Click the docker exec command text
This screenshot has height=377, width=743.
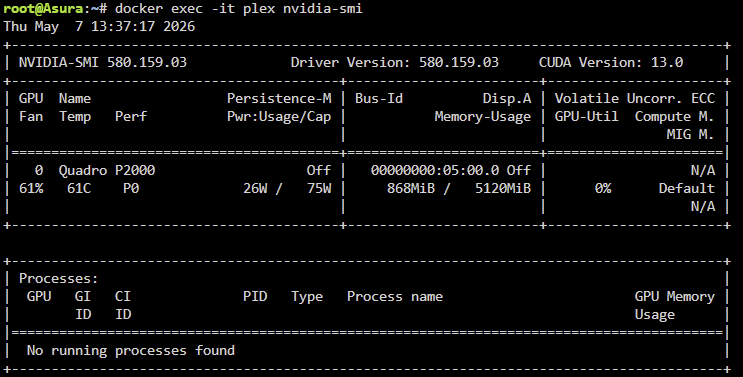[x=239, y=9]
